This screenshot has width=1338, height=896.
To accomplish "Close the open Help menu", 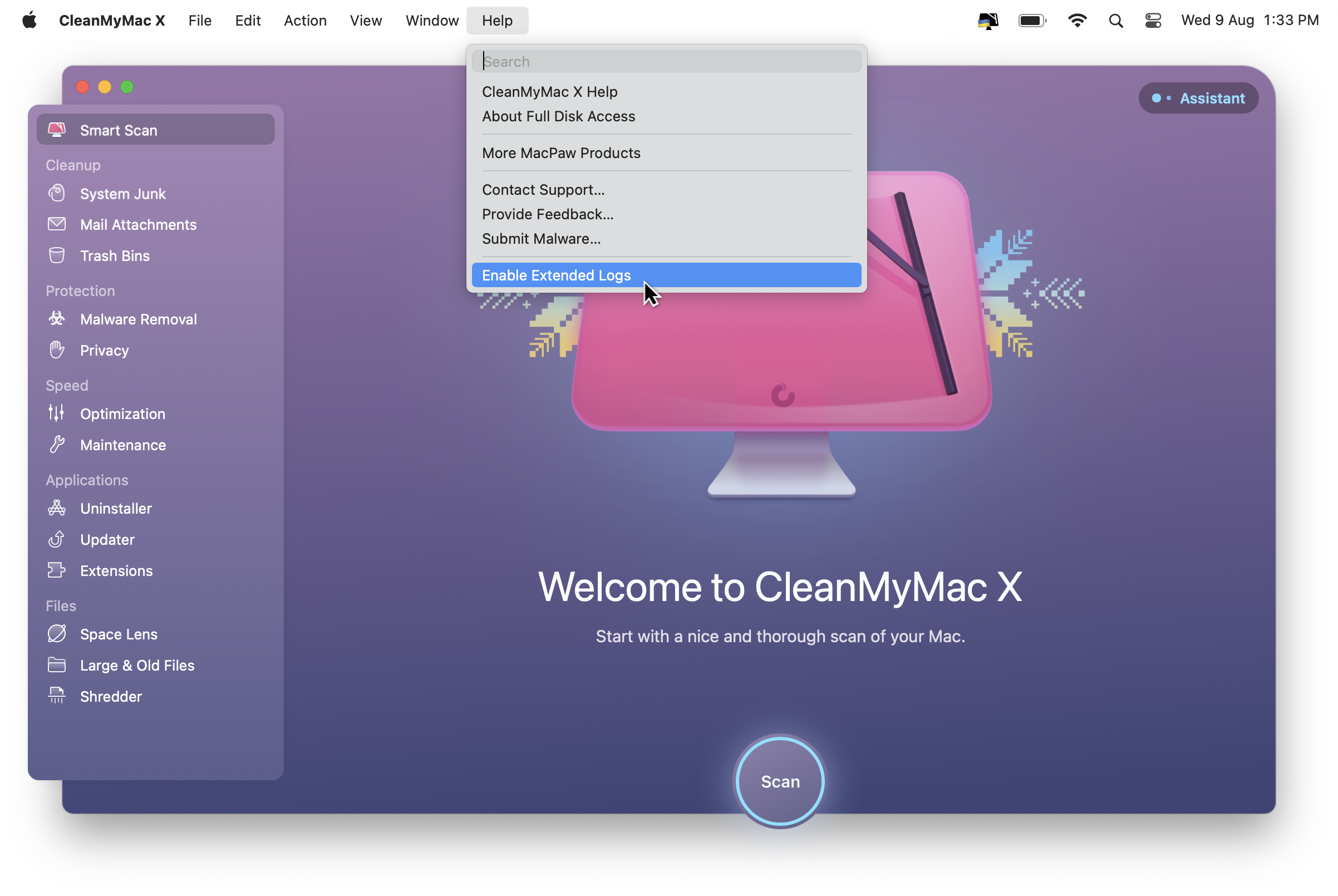I will pos(497,21).
